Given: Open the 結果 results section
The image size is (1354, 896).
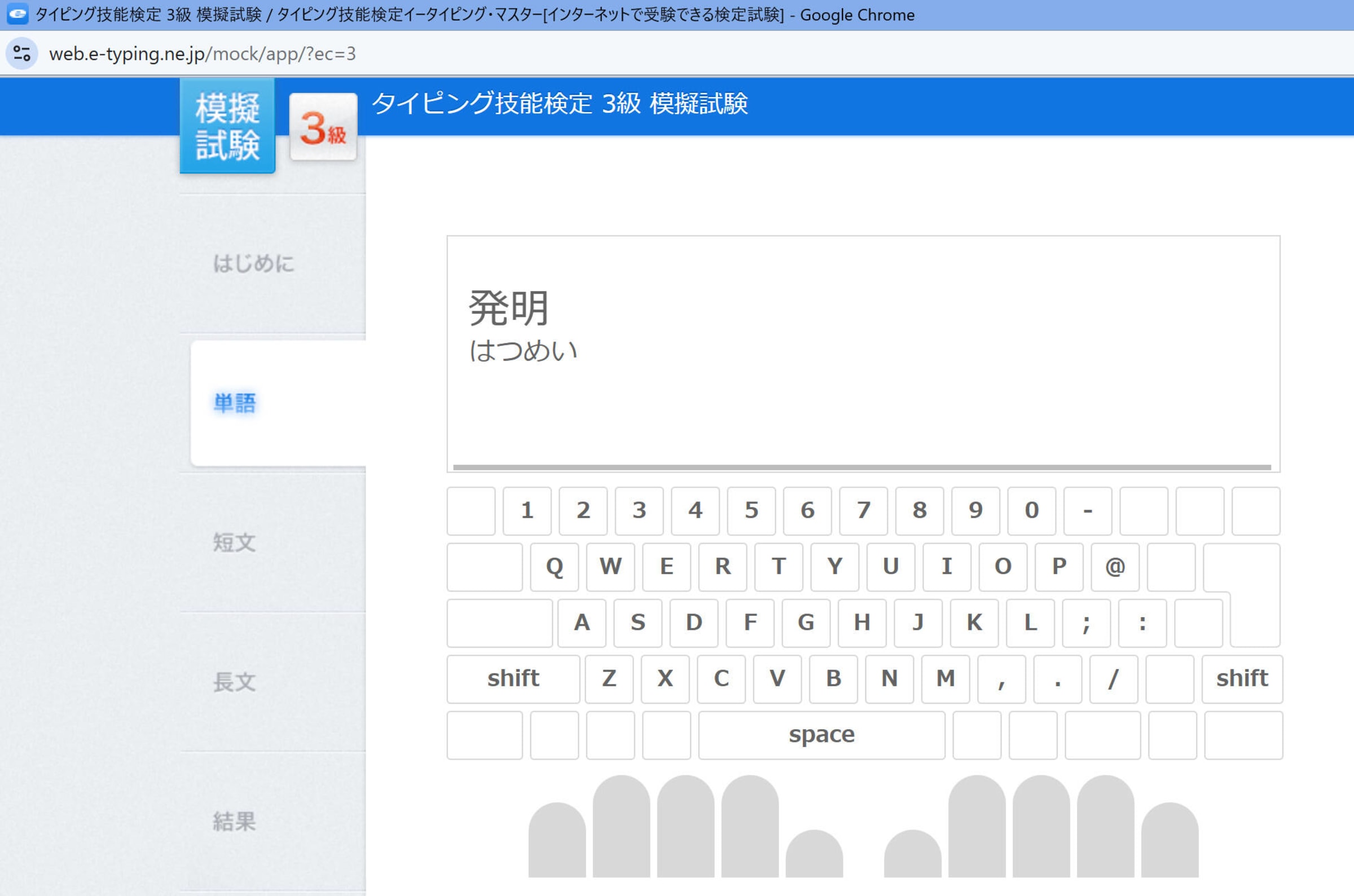Looking at the screenshot, I should pyautogui.click(x=234, y=821).
